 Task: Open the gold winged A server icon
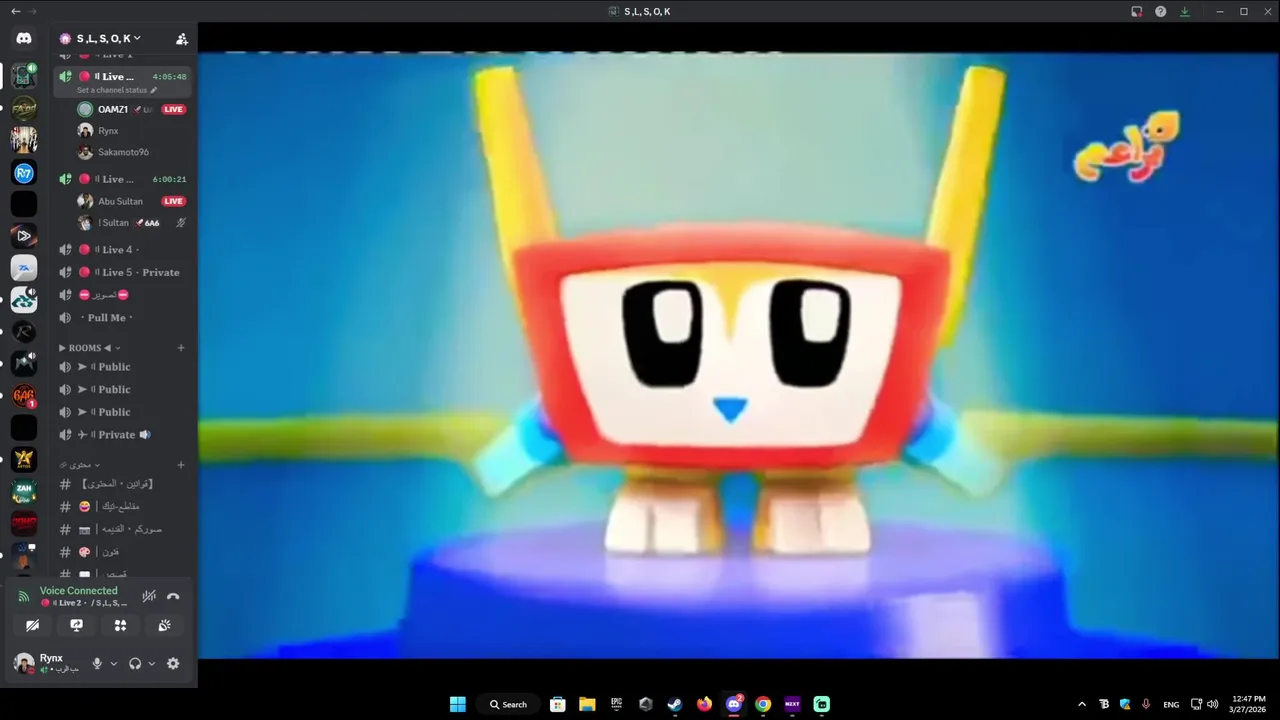click(x=24, y=459)
